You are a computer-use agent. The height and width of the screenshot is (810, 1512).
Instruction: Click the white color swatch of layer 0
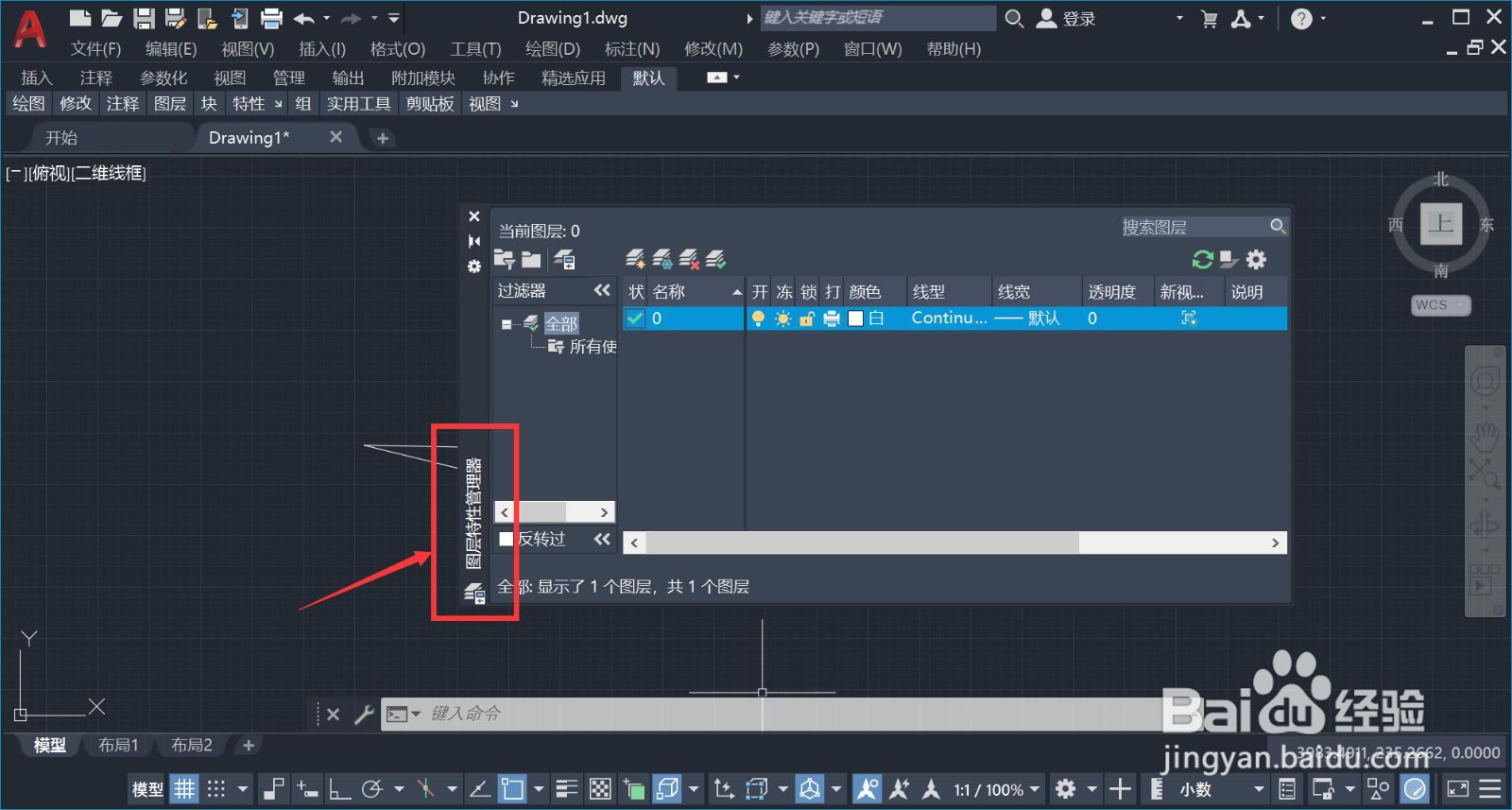tap(856, 319)
